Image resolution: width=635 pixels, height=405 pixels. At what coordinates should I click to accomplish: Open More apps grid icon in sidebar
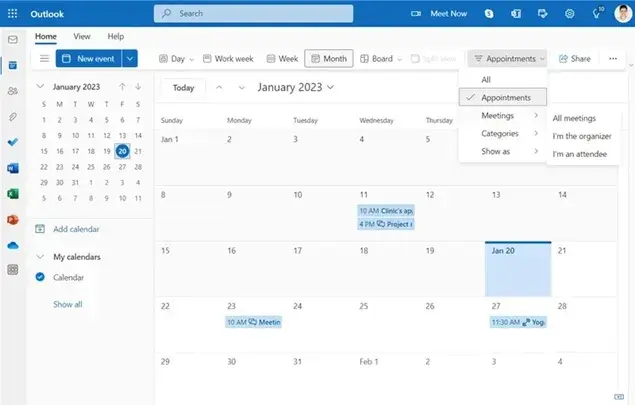point(13,270)
